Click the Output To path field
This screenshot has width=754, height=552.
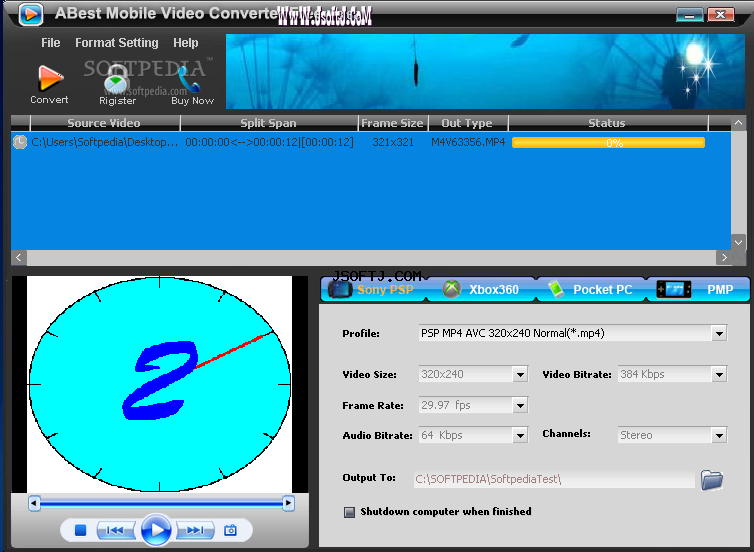(554, 479)
